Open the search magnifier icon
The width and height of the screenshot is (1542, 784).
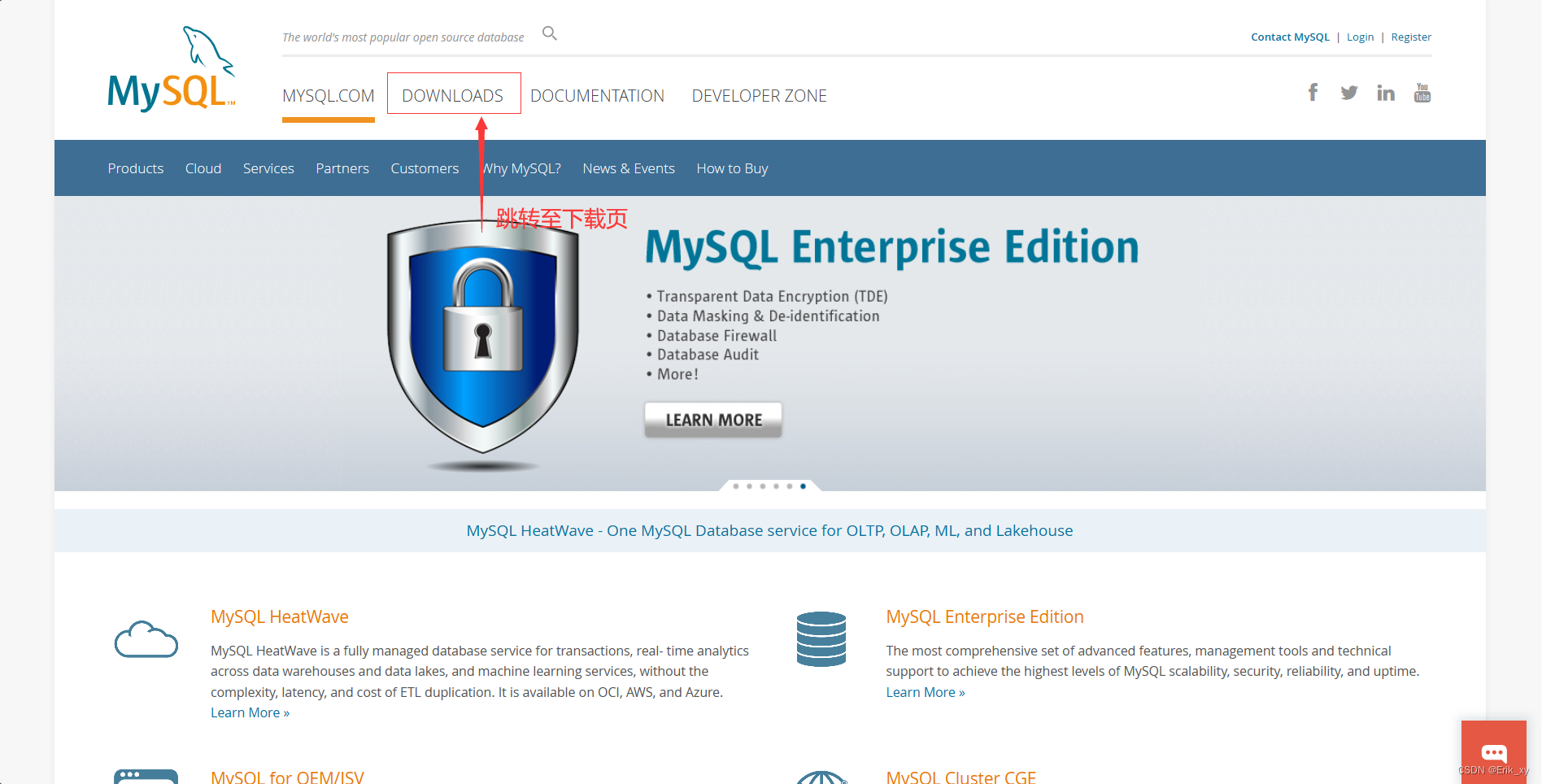coord(550,33)
